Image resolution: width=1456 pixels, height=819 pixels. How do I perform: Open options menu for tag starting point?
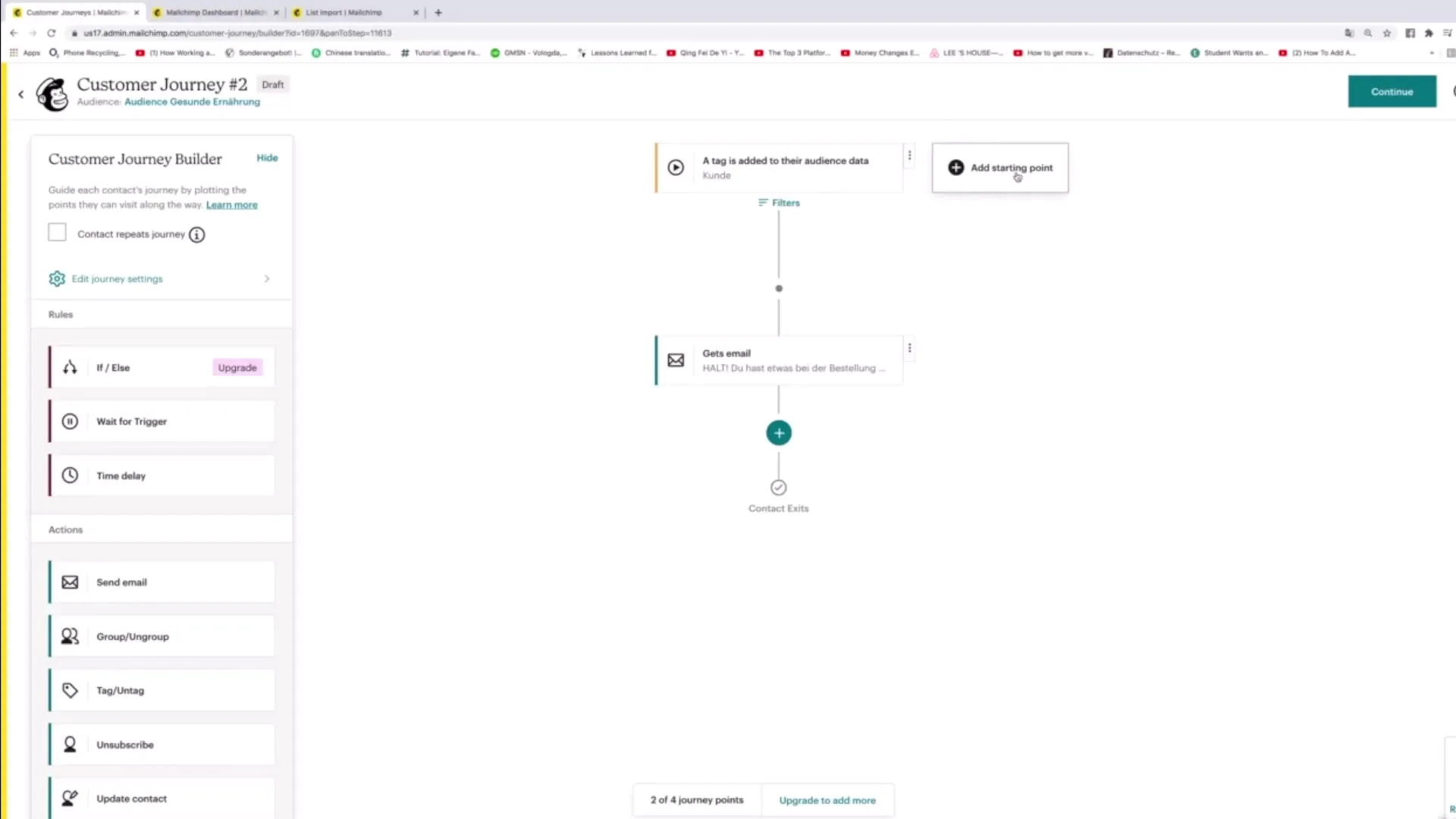pos(909,156)
